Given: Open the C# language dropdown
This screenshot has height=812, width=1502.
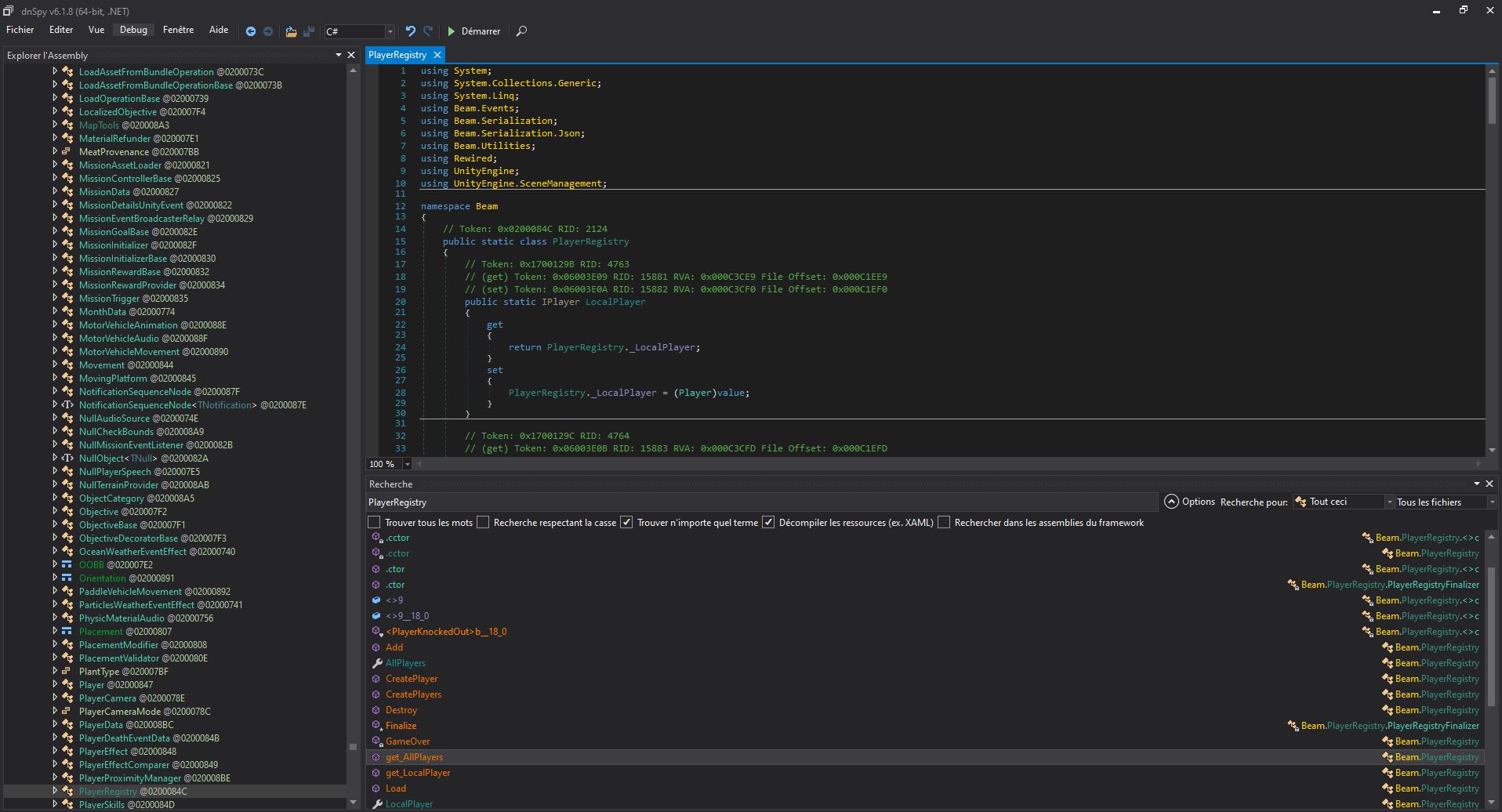Looking at the screenshot, I should (390, 31).
